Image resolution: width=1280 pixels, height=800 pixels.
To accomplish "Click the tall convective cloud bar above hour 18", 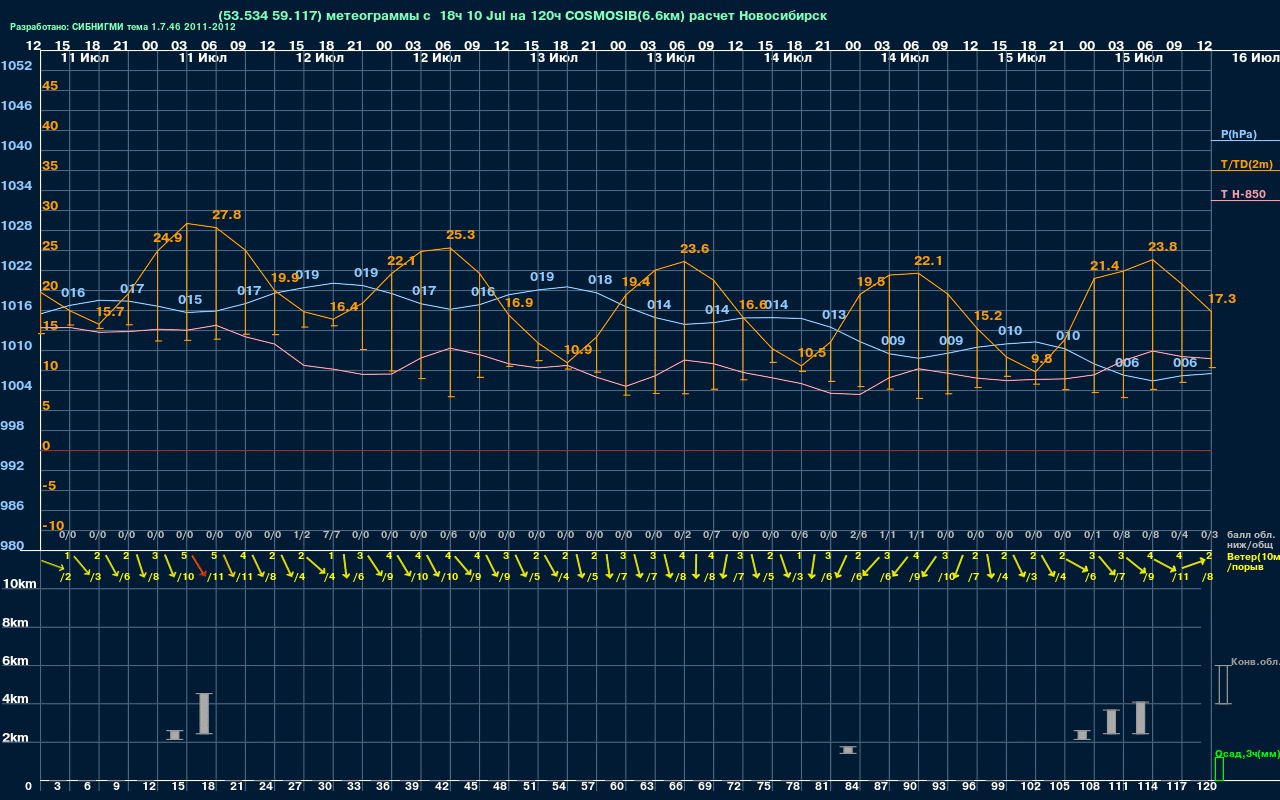I will [204, 713].
